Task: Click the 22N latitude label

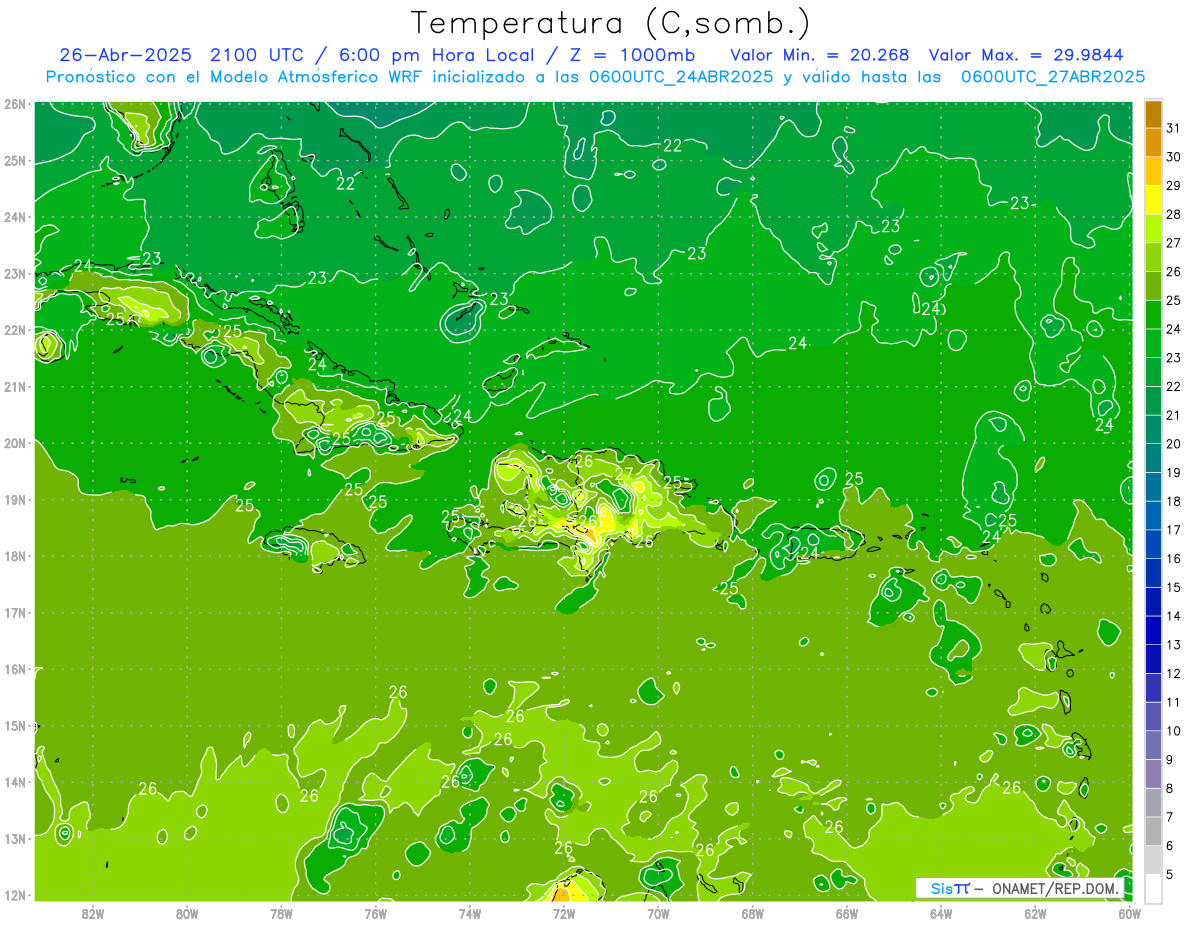Action: click(x=14, y=330)
